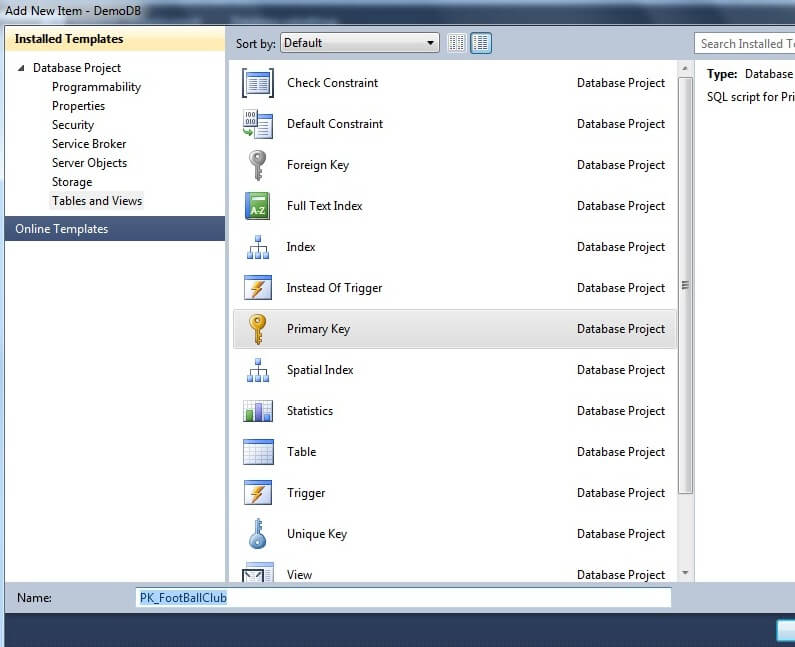Click the Check Constraint template icon

258,83
